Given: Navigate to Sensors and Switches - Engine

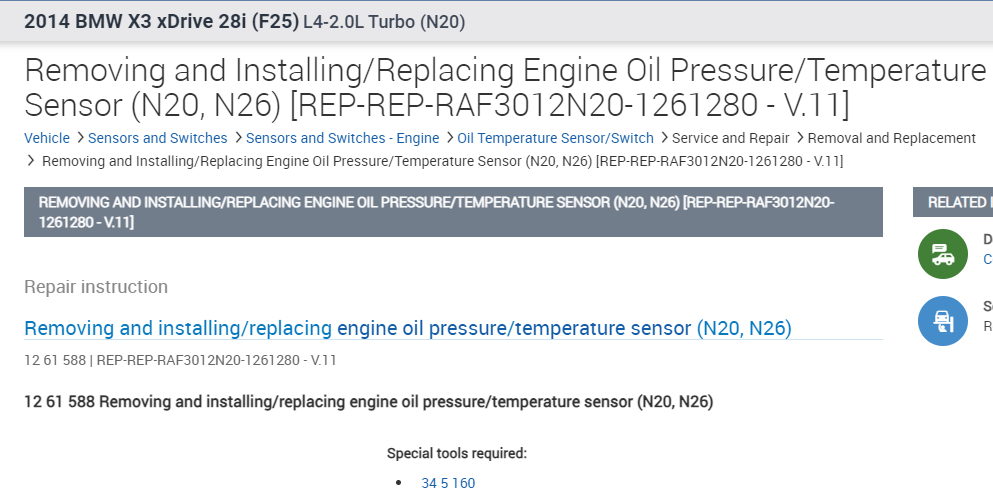Looking at the screenshot, I should pyautogui.click(x=343, y=138).
